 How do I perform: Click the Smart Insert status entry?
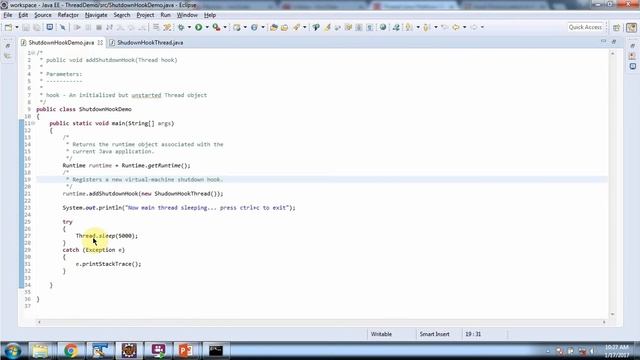pyautogui.click(x=434, y=334)
